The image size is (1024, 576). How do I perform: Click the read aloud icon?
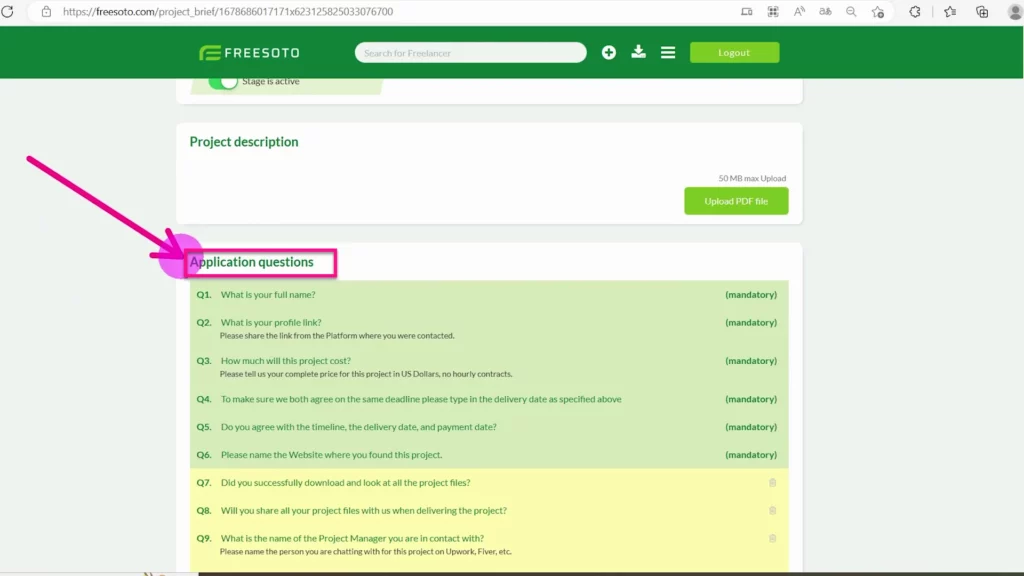pyautogui.click(x=799, y=11)
